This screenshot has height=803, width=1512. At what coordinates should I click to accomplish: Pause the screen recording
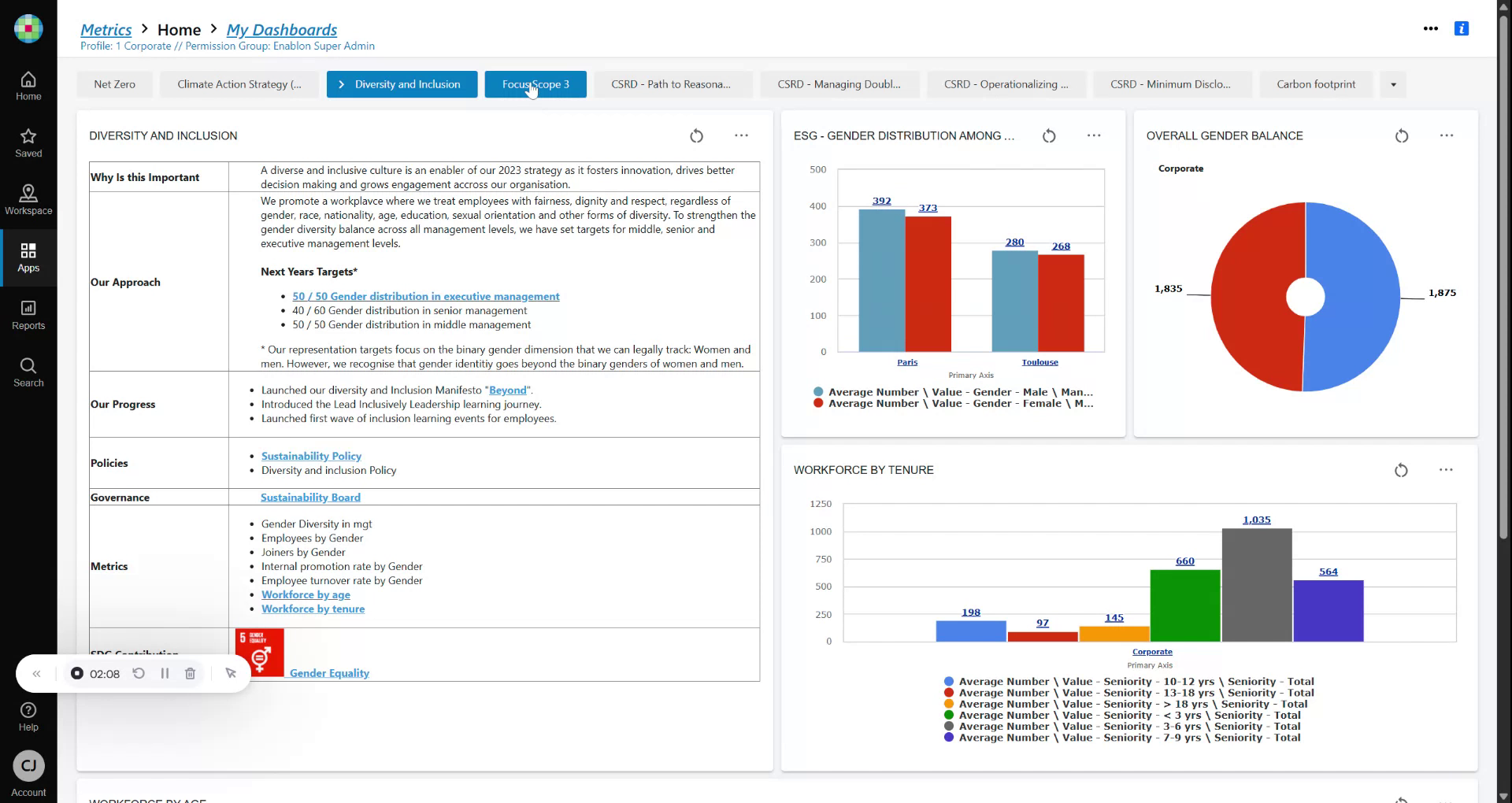click(x=165, y=674)
